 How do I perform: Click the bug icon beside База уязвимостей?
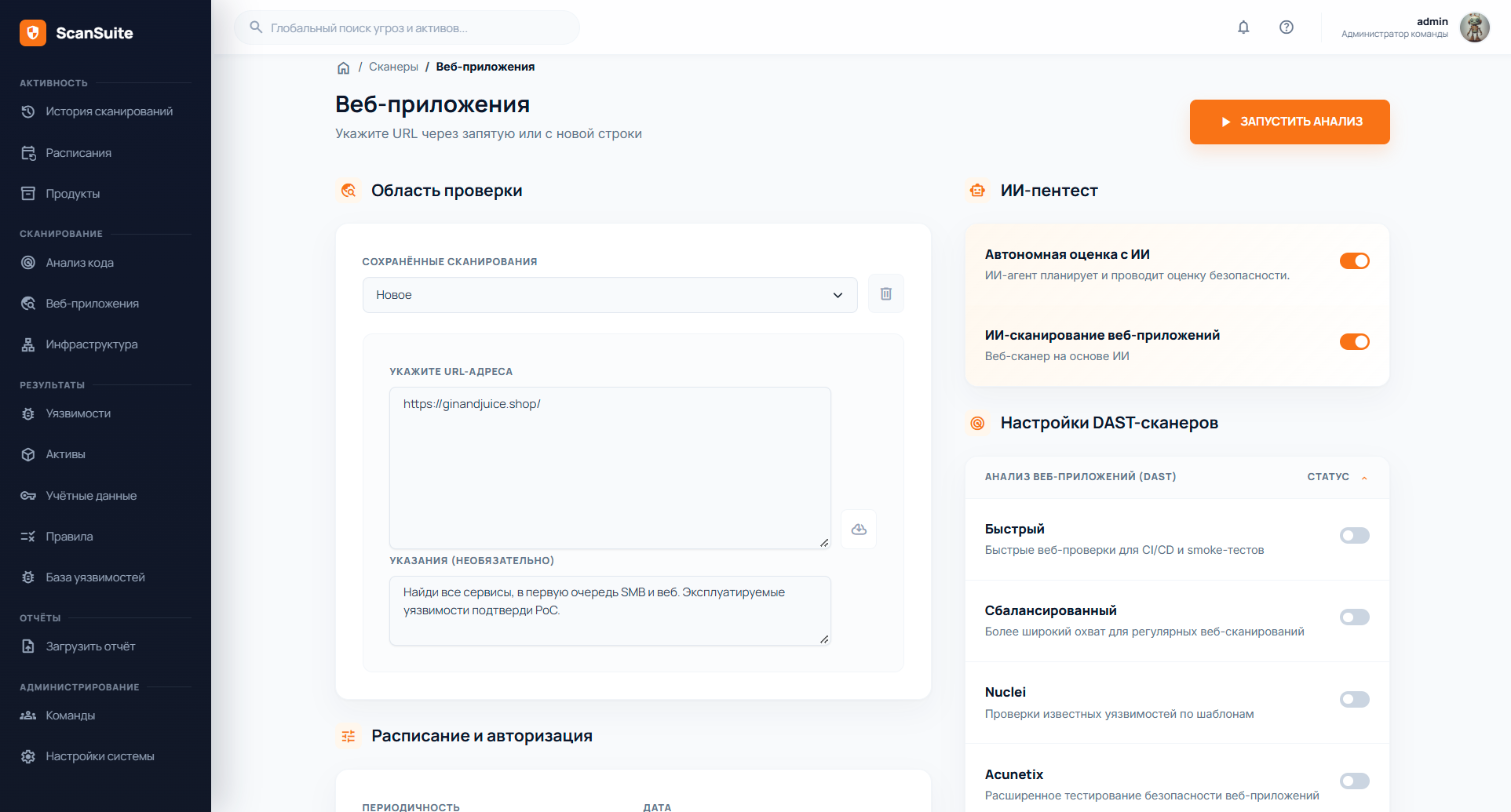click(28, 577)
